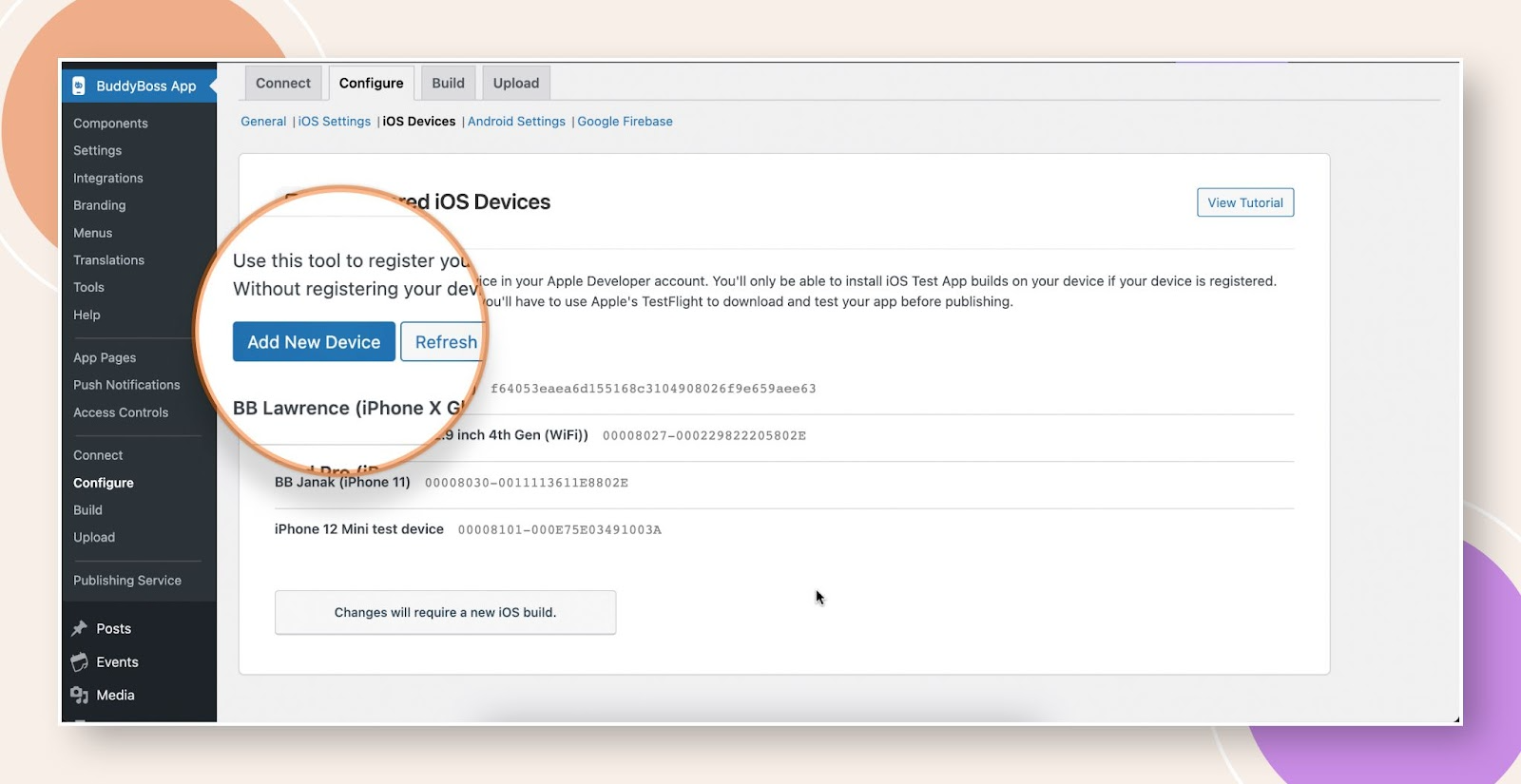The height and width of the screenshot is (784, 1521).
Task: Open Push Notifications in the sidebar
Action: [x=126, y=385]
